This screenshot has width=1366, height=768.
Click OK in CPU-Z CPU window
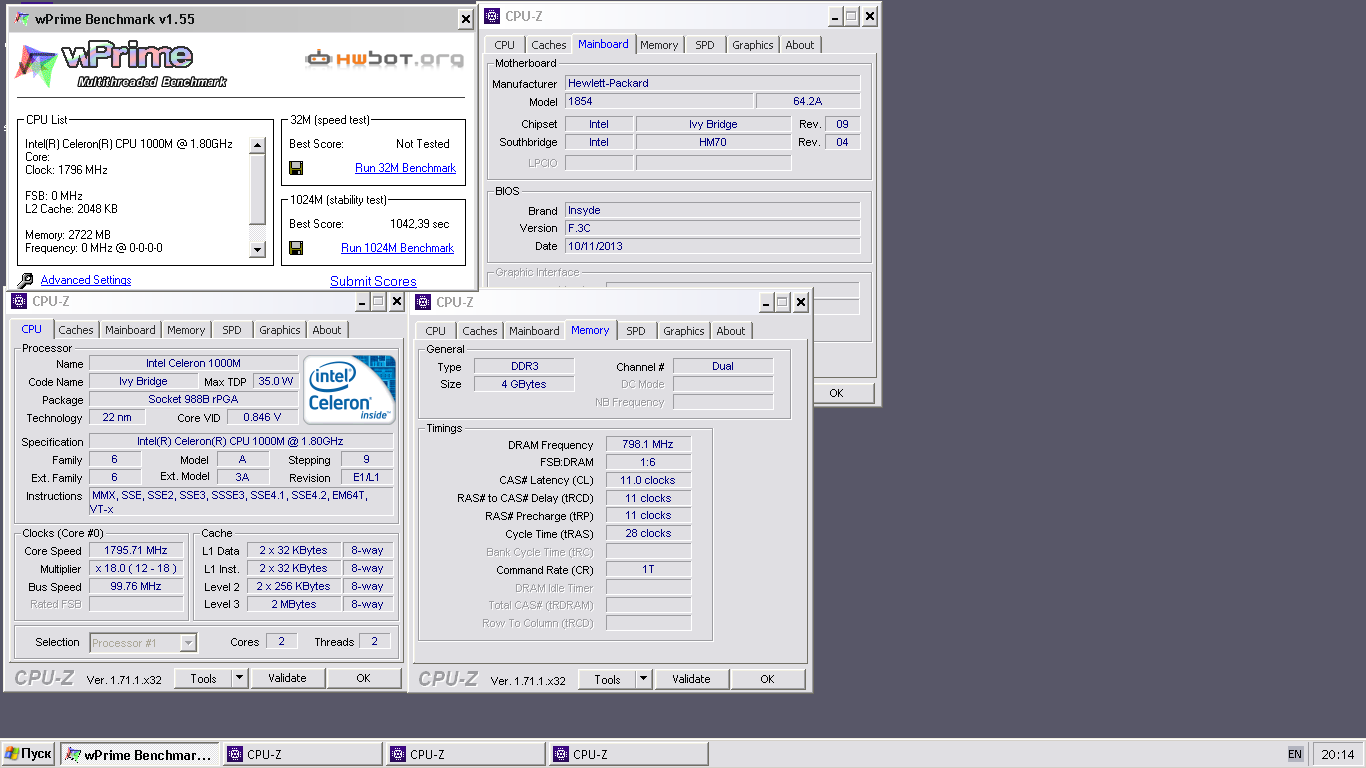(364, 678)
